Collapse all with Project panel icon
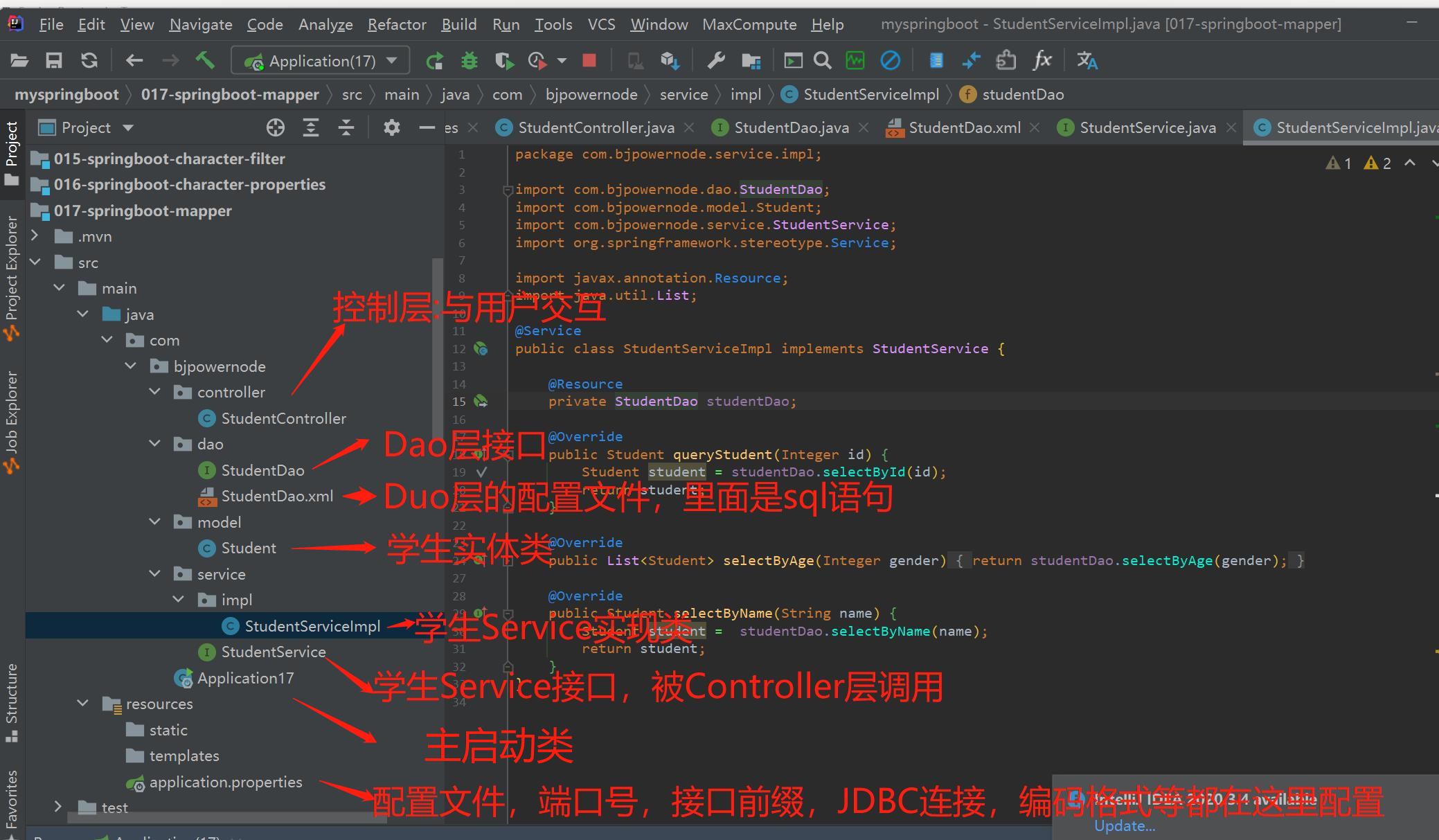Image resolution: width=1439 pixels, height=840 pixels. click(x=346, y=127)
